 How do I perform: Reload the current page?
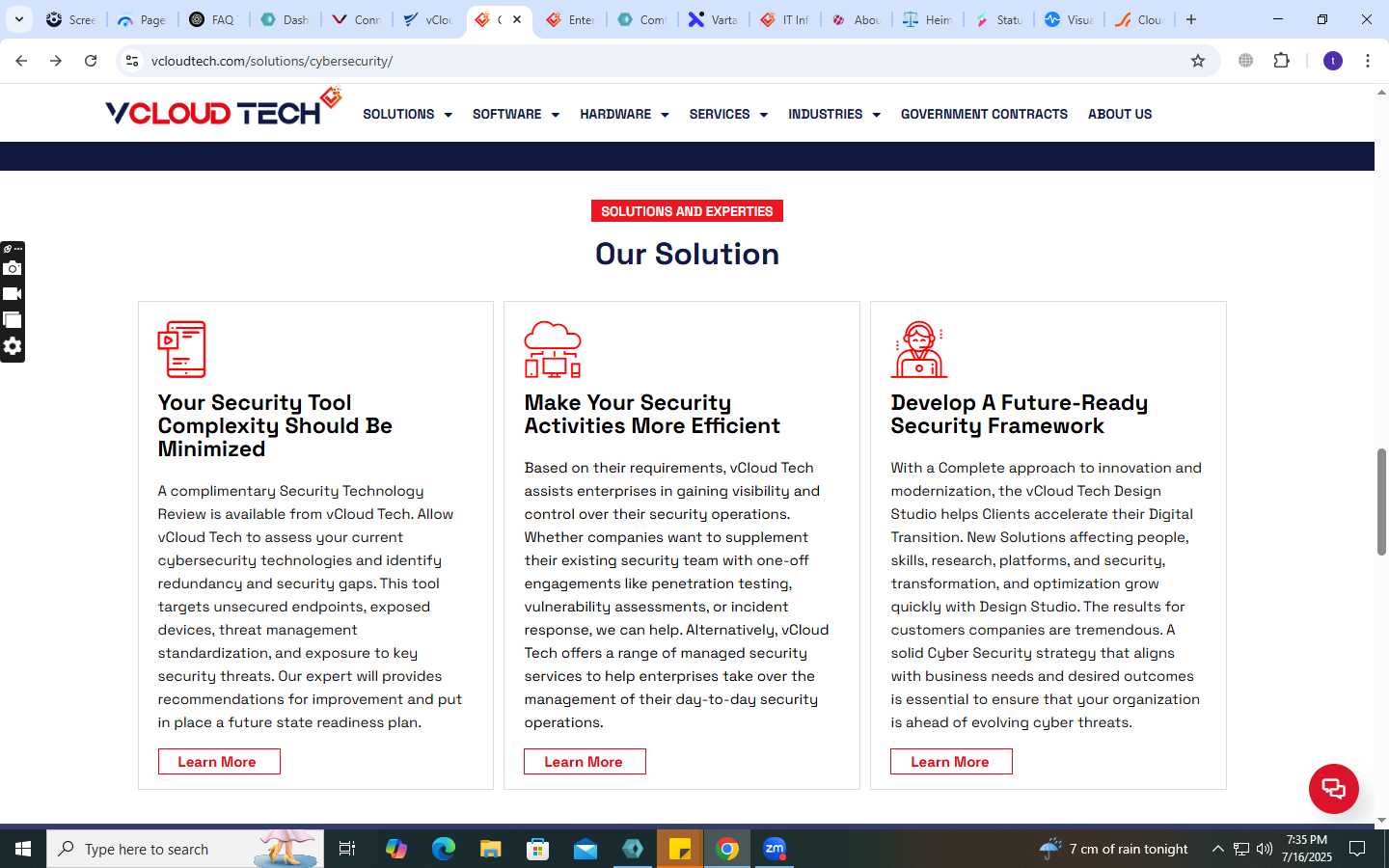pos(91,61)
